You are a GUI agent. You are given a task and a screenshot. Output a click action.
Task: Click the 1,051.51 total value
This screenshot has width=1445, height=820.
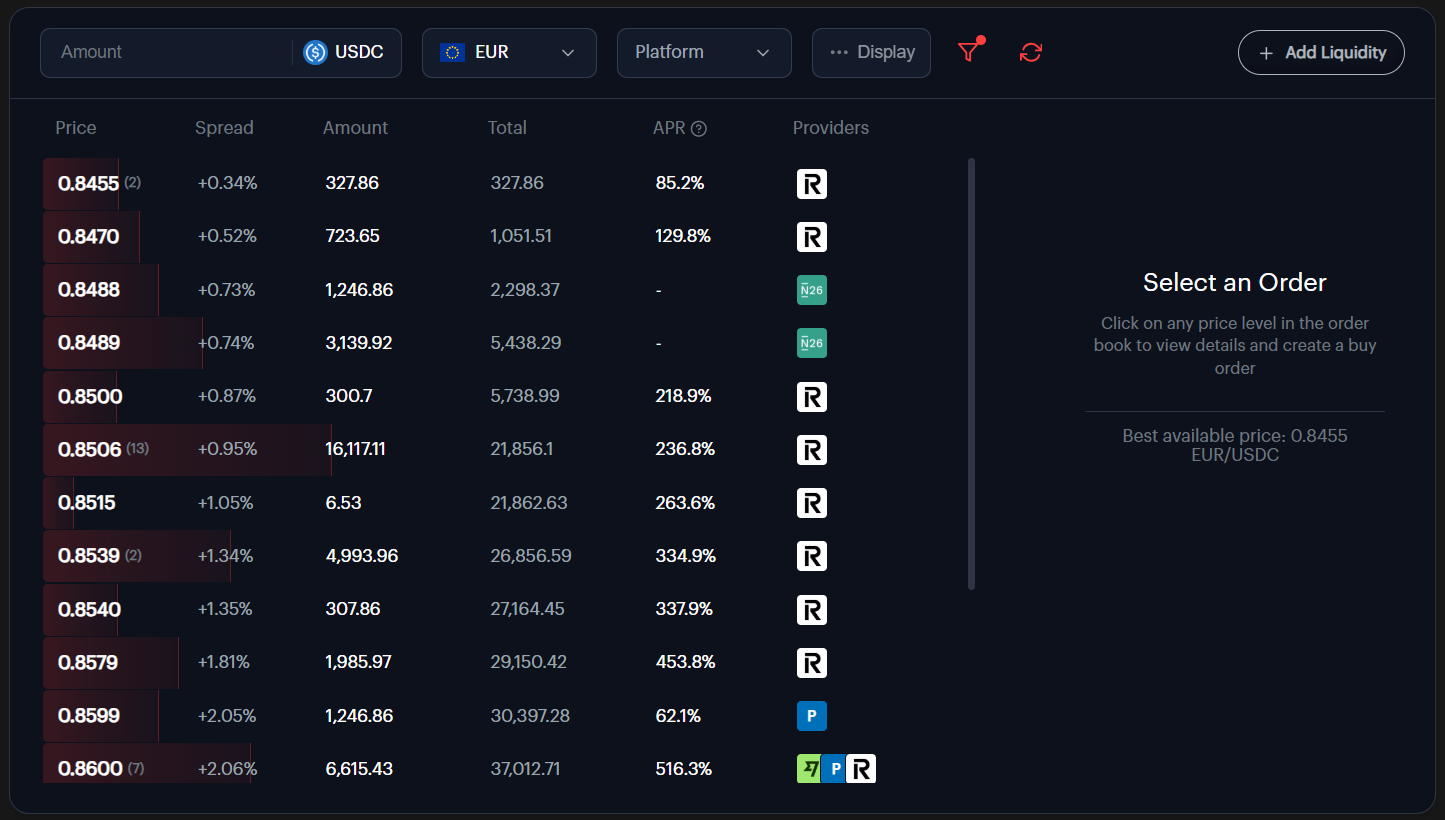521,237
